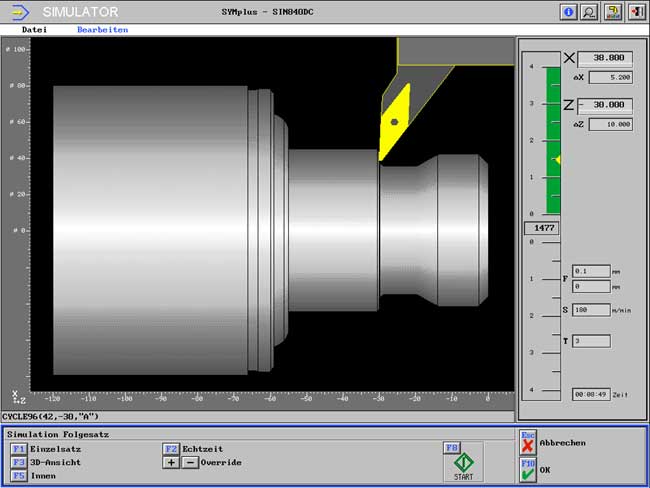Image resolution: width=650 pixels, height=488 pixels.
Task: Open the Datei menu
Action: (x=34, y=30)
